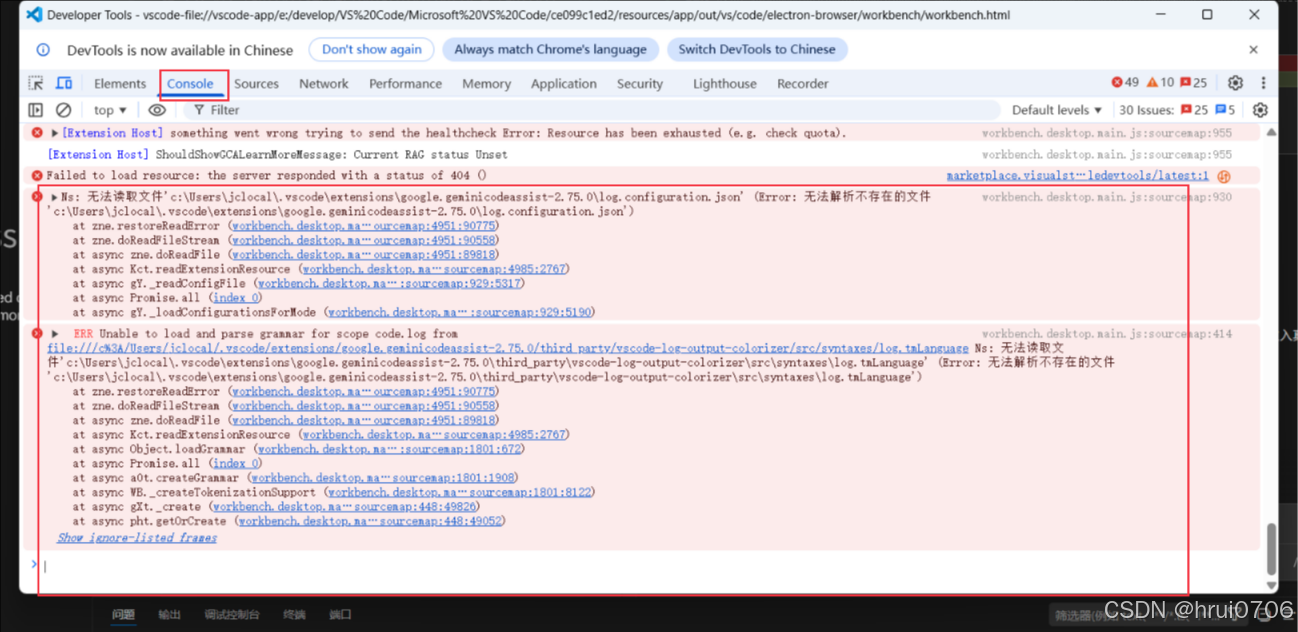The height and width of the screenshot is (632, 1298).
Task: Open gXt._create sourcemap:448:49826 link
Action: click(345, 507)
